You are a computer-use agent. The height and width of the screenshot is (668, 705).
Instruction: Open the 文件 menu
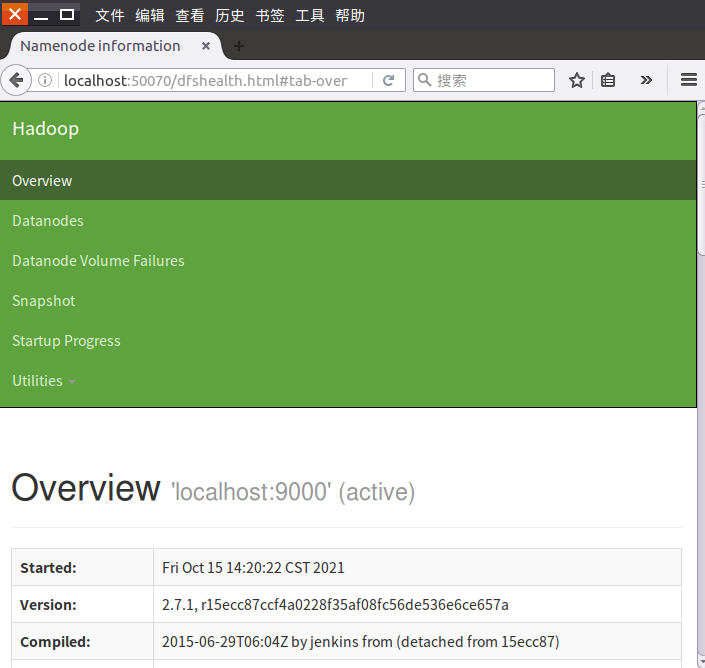(110, 16)
